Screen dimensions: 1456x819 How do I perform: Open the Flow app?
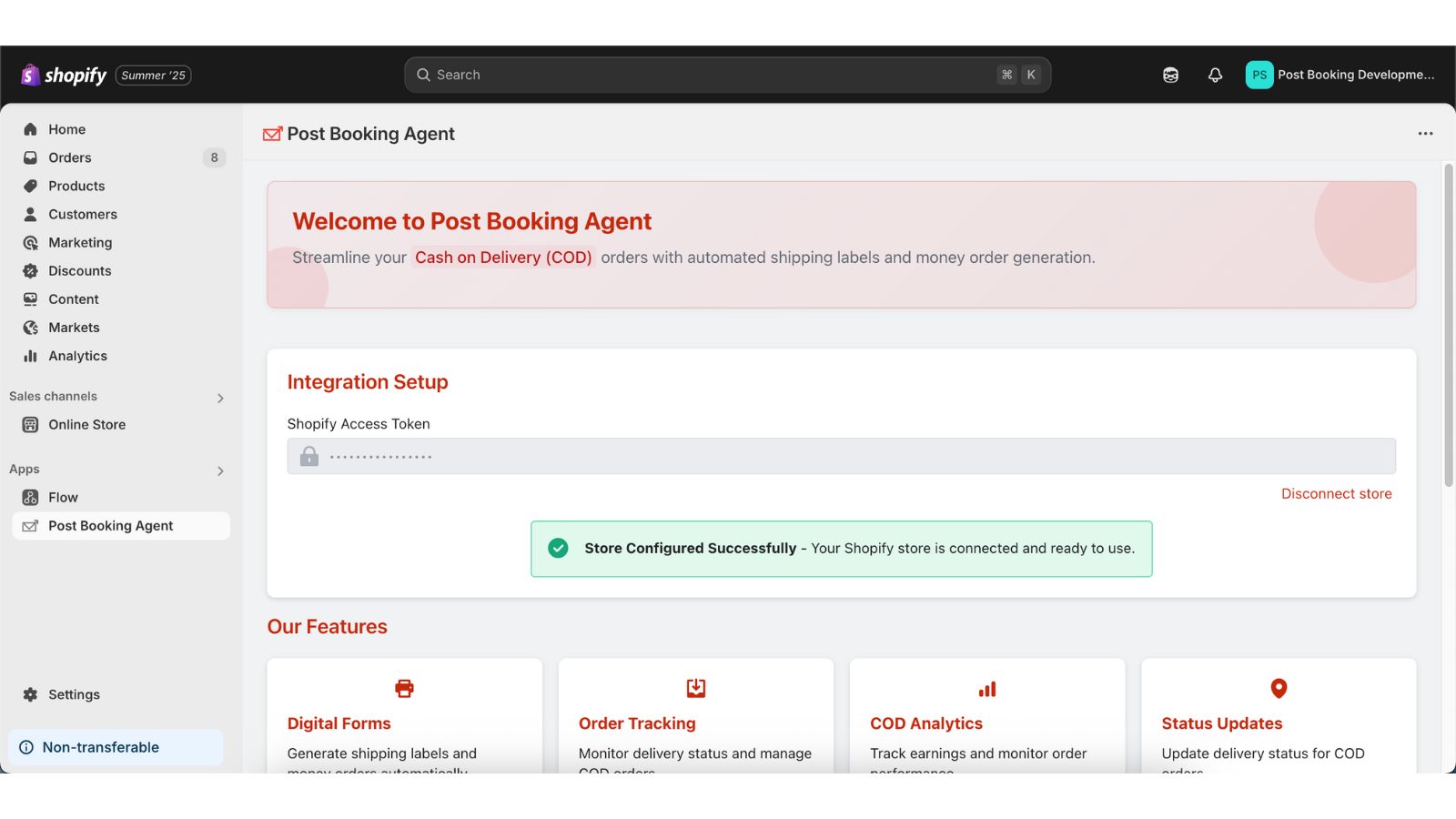pos(63,497)
